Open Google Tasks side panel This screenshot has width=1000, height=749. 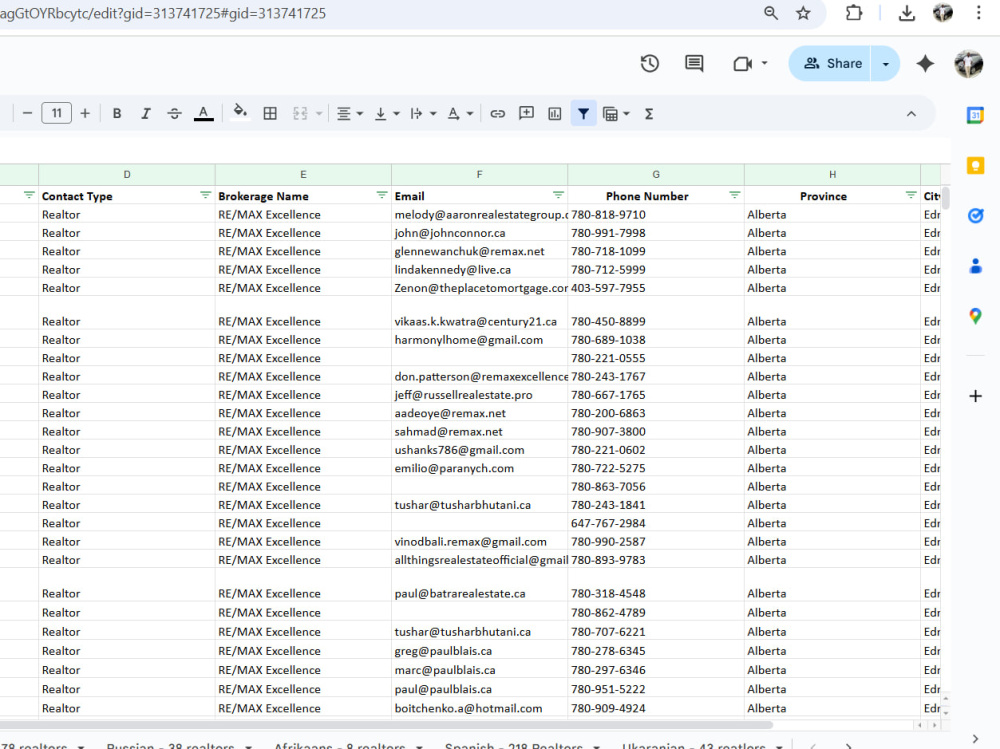coord(975,216)
